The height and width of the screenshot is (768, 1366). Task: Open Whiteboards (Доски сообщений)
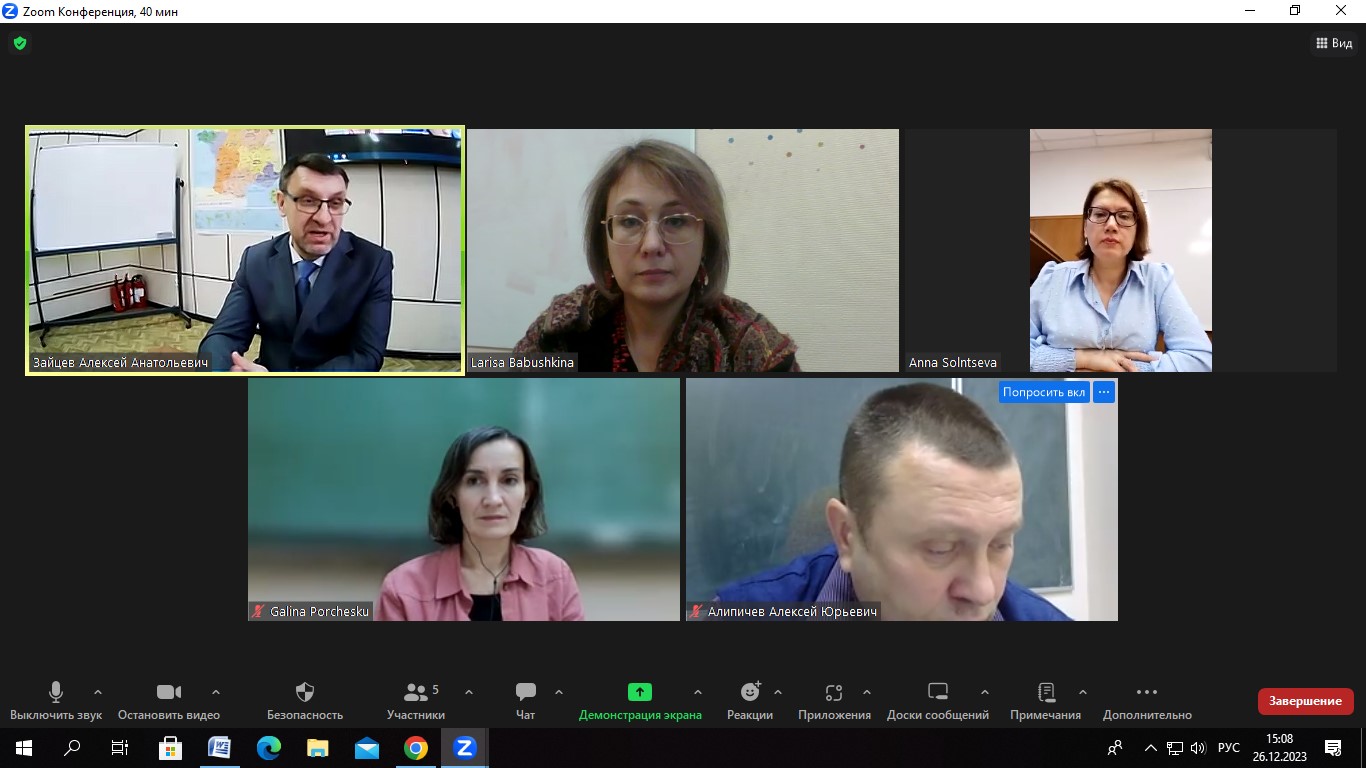pos(937,700)
